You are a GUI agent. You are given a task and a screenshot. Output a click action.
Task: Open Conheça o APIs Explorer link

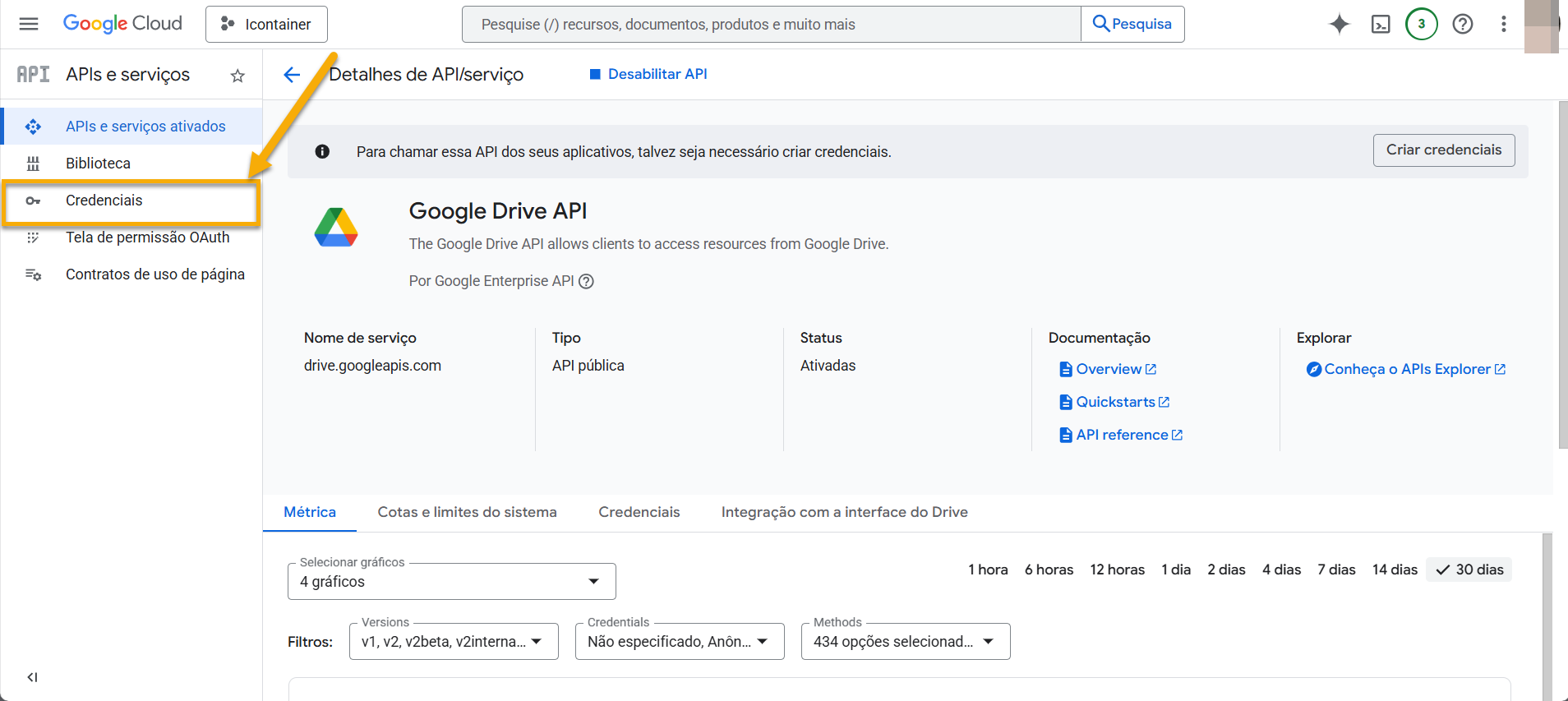1406,369
